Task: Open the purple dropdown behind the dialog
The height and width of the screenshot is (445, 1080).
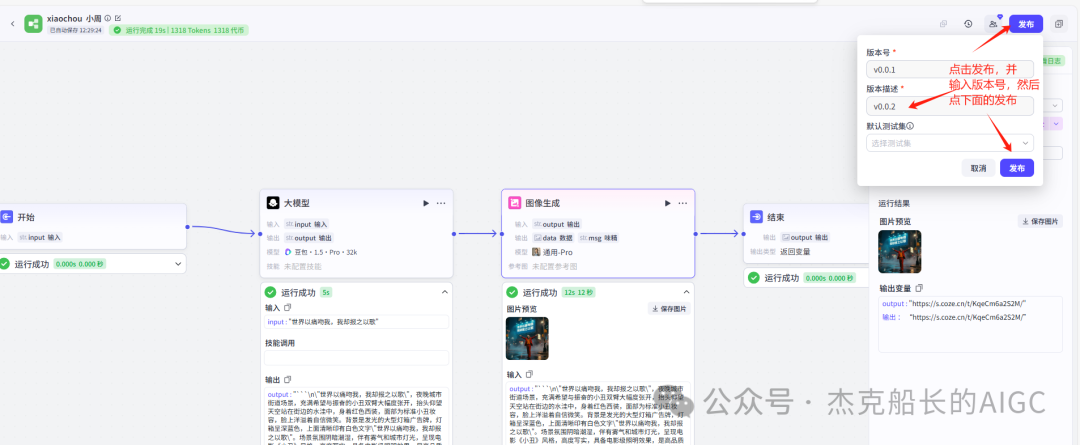Action: pos(1055,123)
